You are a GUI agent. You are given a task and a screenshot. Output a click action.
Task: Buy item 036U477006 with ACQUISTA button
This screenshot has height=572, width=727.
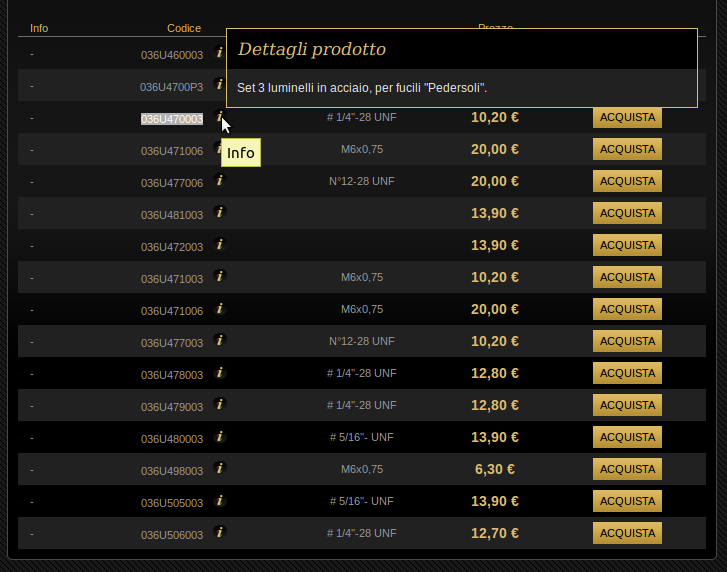pos(627,182)
